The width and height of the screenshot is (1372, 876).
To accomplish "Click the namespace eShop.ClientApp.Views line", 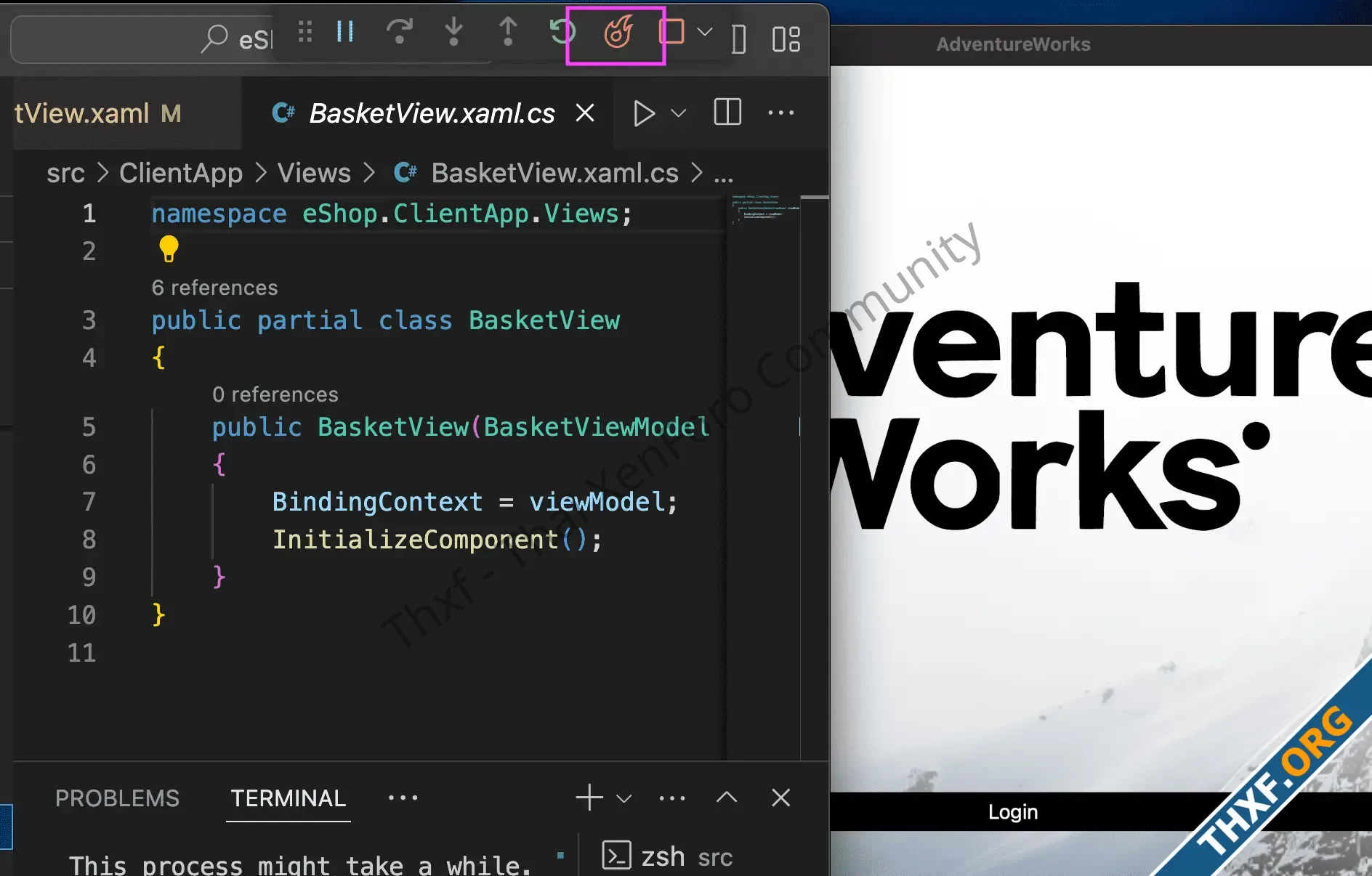I will (x=392, y=214).
